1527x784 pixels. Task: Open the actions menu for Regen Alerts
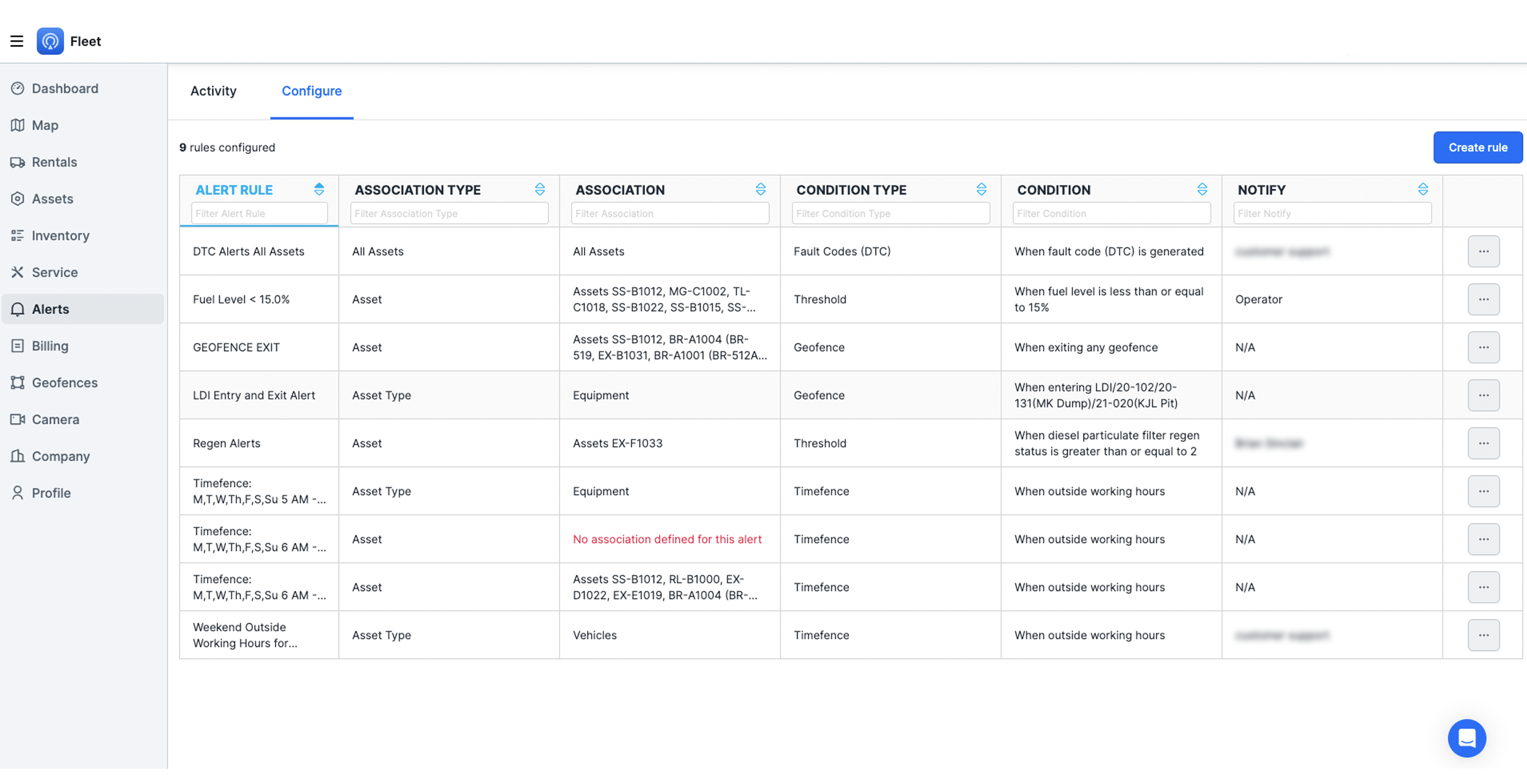(1484, 443)
